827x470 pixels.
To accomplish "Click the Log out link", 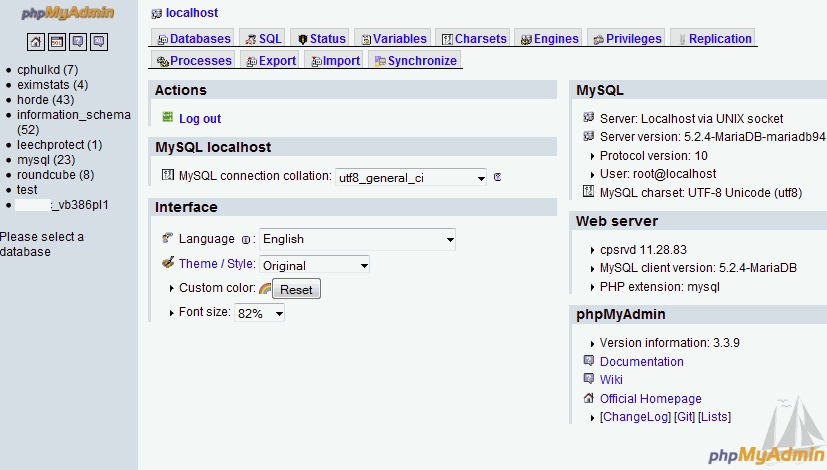I will [x=200, y=119].
